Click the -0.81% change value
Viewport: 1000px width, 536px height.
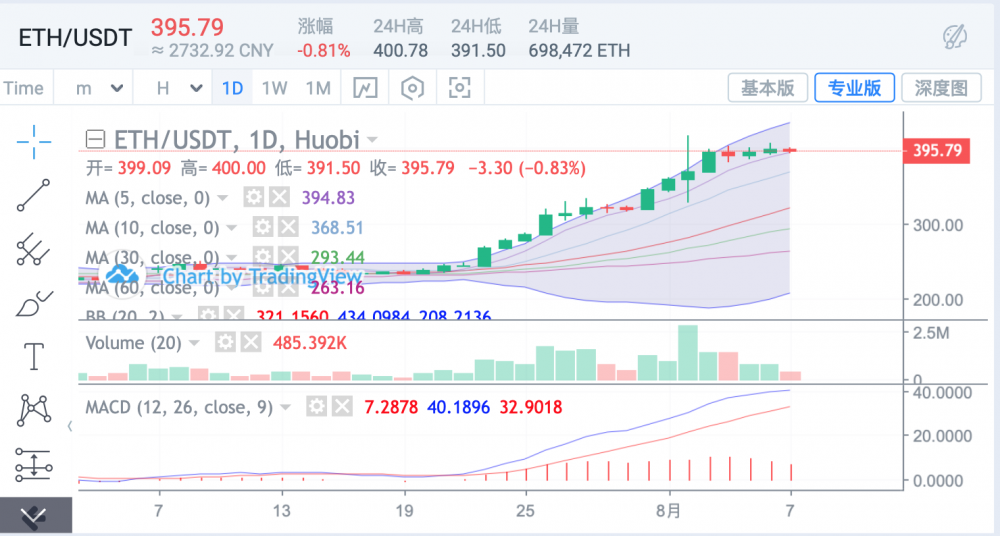pyautogui.click(x=323, y=50)
